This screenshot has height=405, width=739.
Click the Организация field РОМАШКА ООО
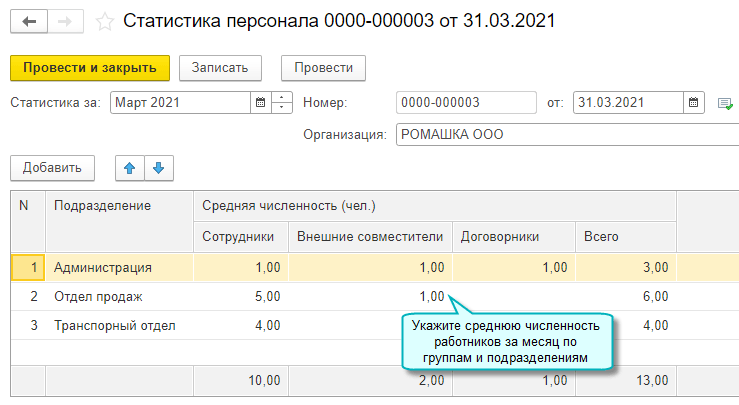[565, 134]
